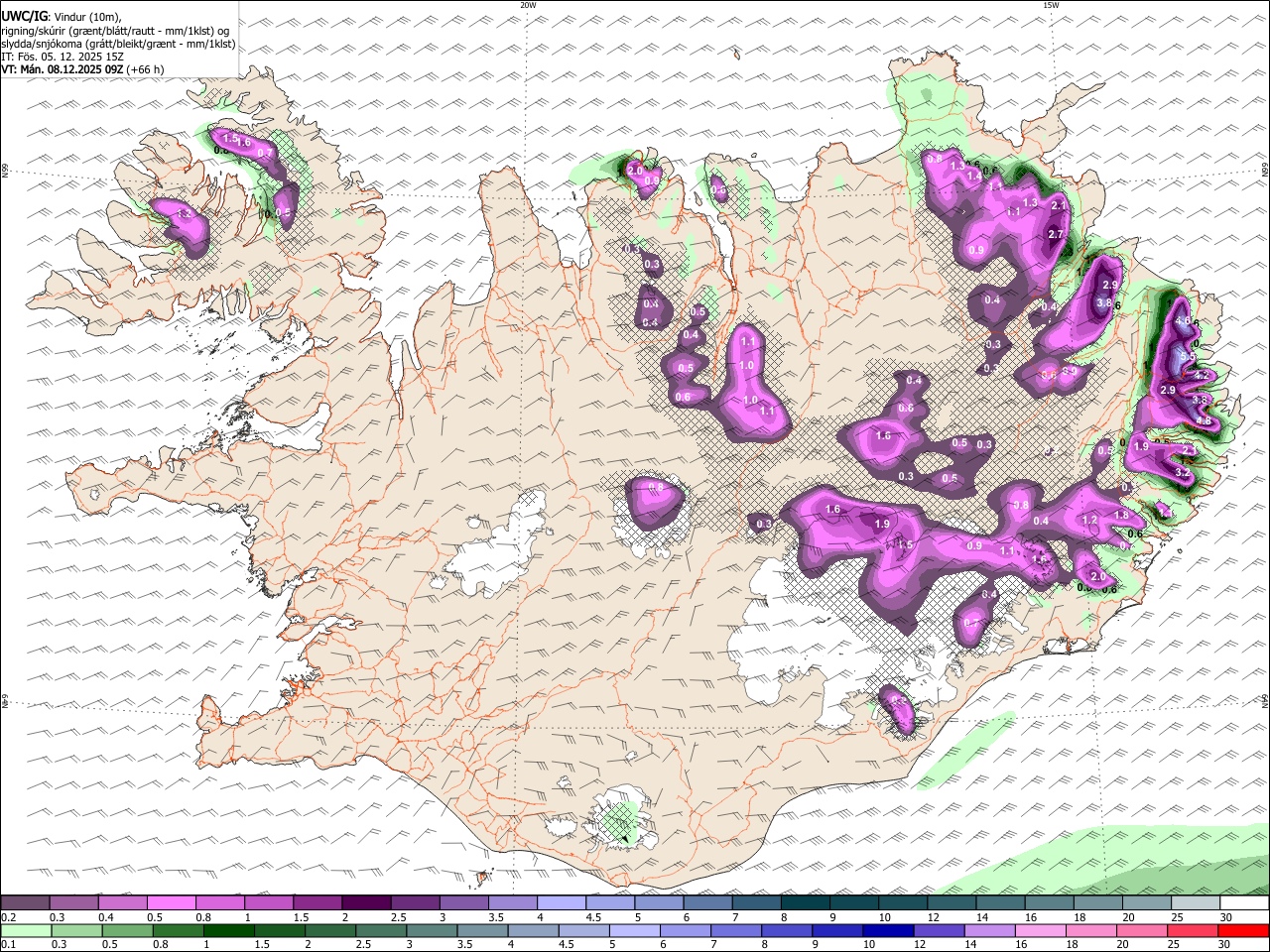
Task: Click the red-pink swatch labeled 25 in lower legend
Action: coord(1192,931)
